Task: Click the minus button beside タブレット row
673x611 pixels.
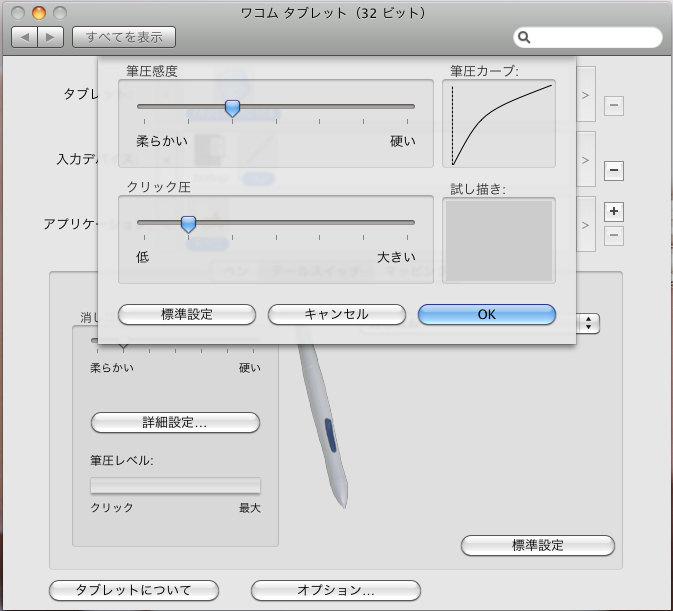Action: pos(614,106)
